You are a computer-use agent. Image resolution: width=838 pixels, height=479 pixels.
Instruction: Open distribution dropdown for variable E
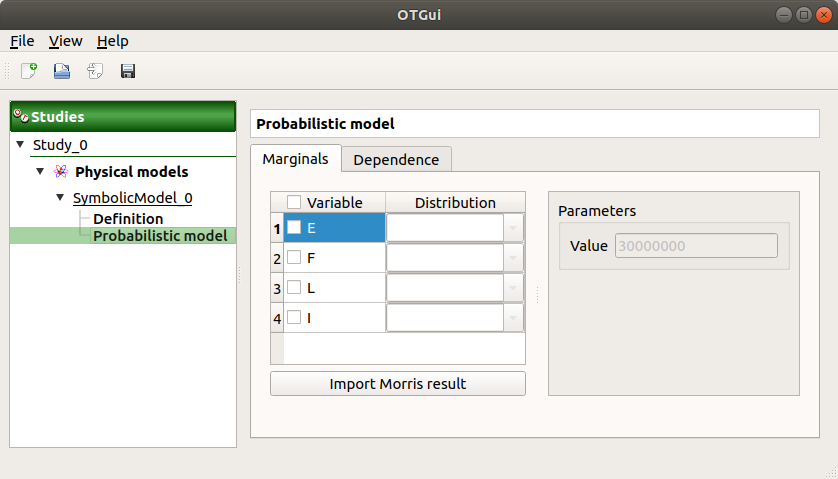pyautogui.click(x=513, y=228)
